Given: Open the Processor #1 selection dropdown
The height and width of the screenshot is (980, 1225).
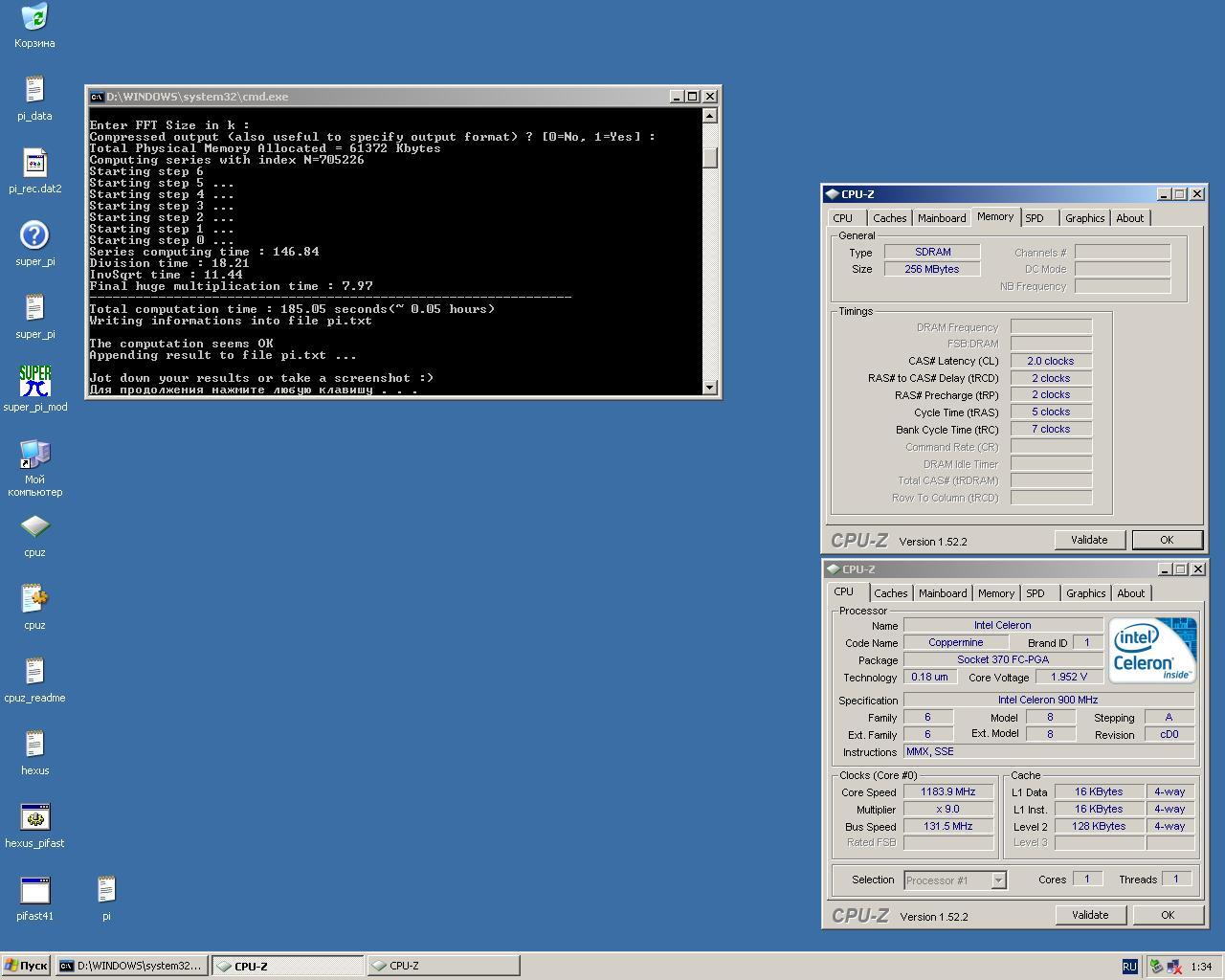Looking at the screenshot, I should (x=955, y=880).
